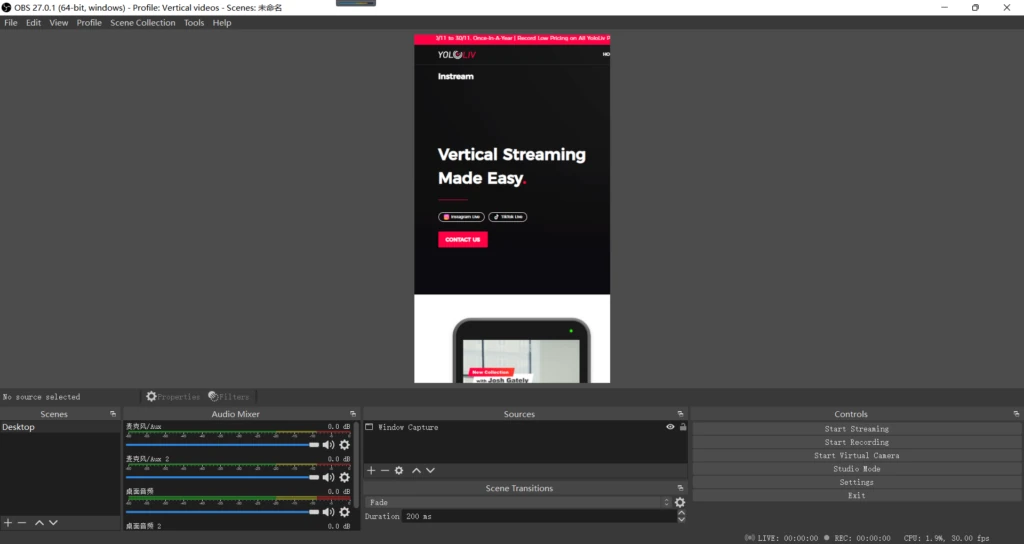Toggle lock on Window Capture source

[x=683, y=427]
